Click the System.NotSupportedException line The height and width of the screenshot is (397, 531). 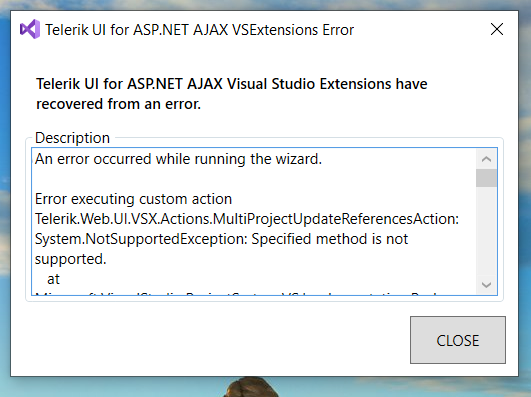[x=221, y=239]
